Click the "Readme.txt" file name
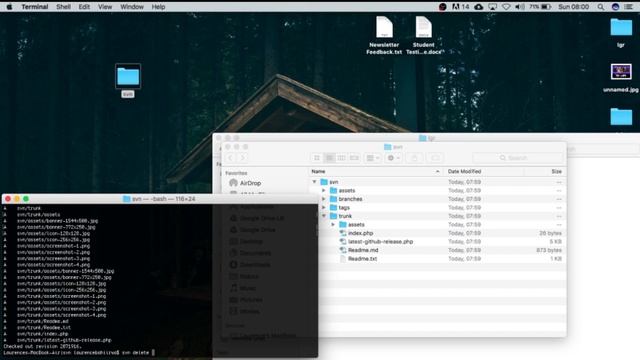The width and height of the screenshot is (640, 360). click(362, 259)
